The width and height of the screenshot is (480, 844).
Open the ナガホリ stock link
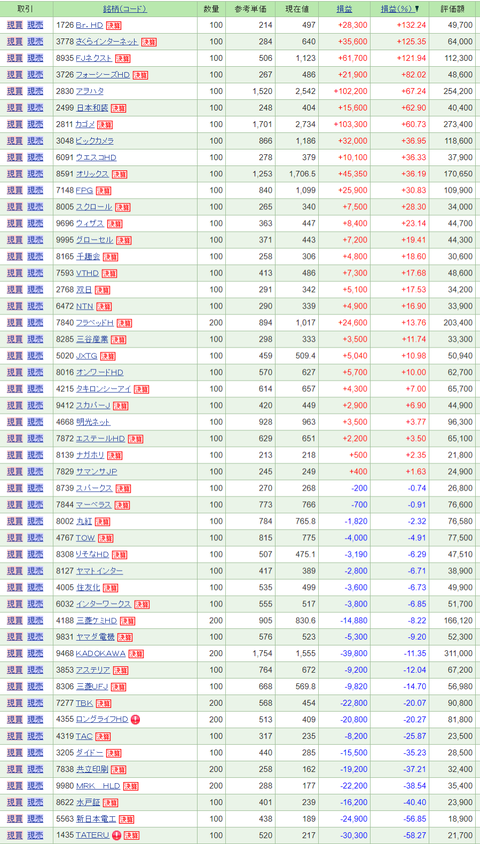pos(90,456)
